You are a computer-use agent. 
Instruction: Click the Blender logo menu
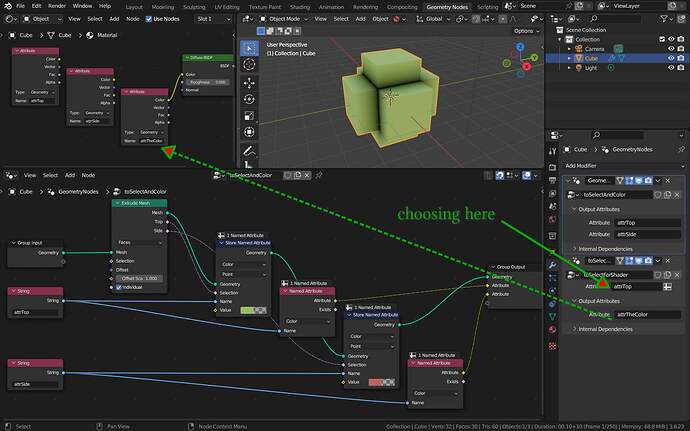tap(8, 6)
